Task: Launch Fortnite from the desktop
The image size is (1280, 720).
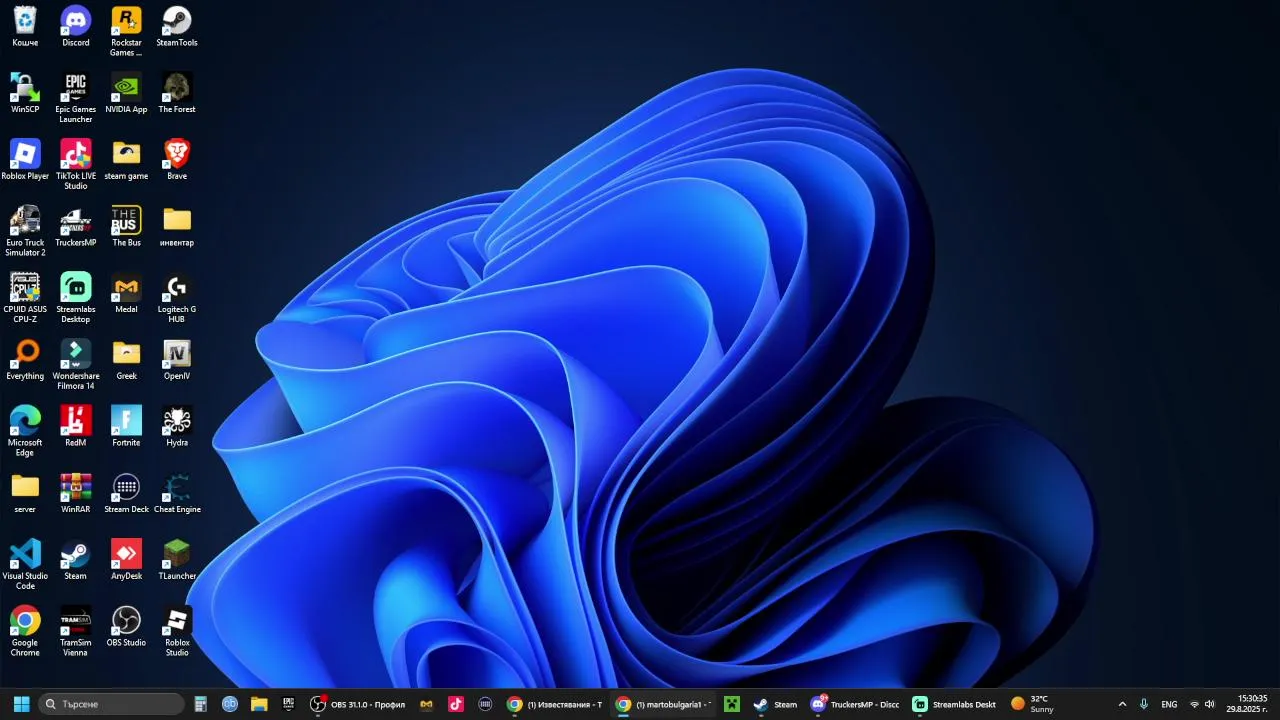Action: 126,427
